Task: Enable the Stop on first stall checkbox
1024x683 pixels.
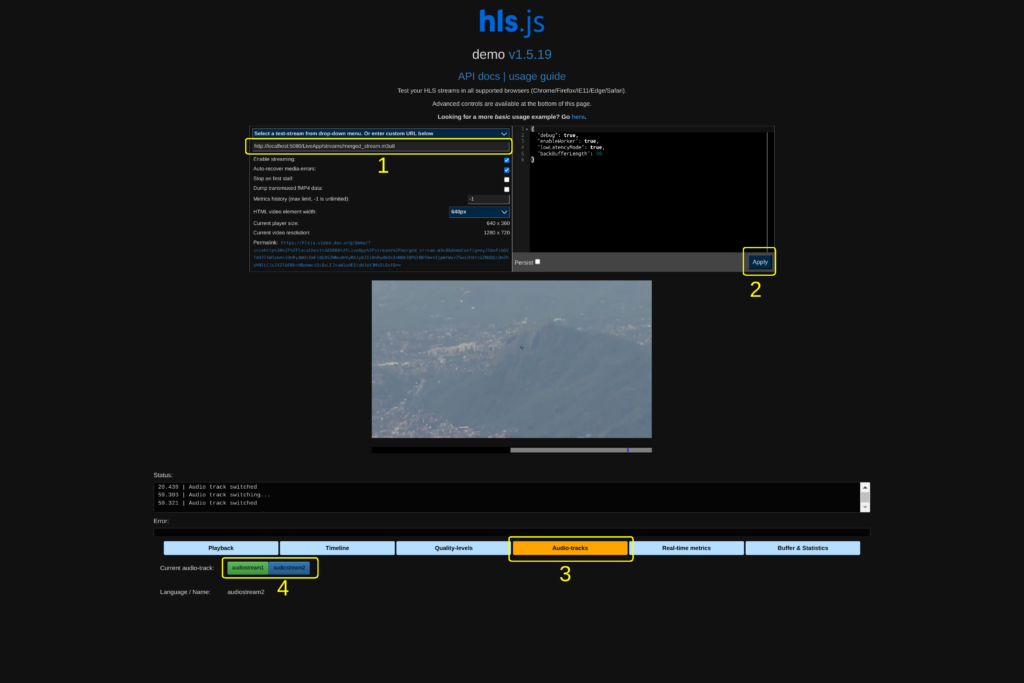Action: pos(507,180)
